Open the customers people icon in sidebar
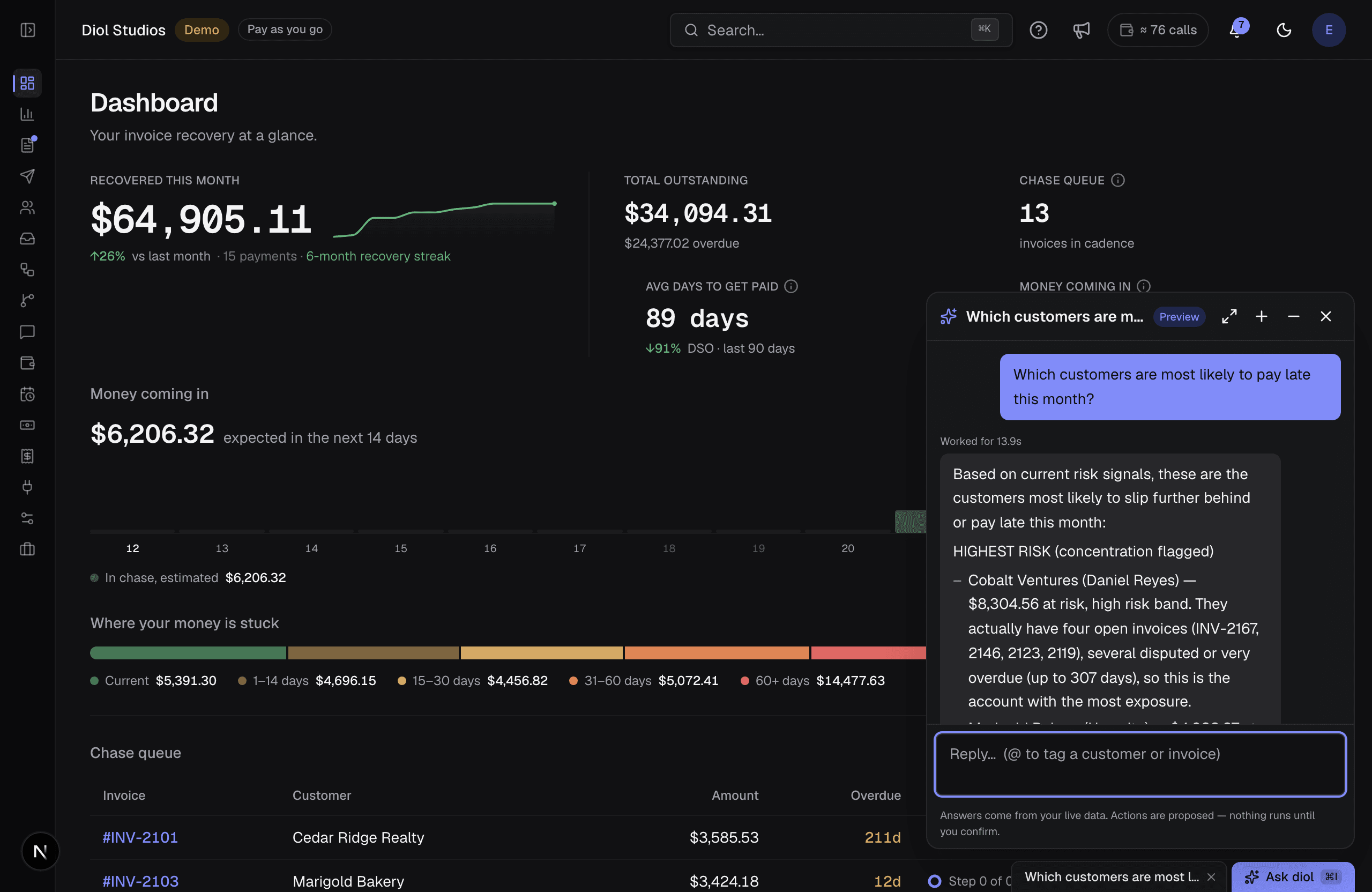Image resolution: width=1372 pixels, height=892 pixels. point(27,207)
